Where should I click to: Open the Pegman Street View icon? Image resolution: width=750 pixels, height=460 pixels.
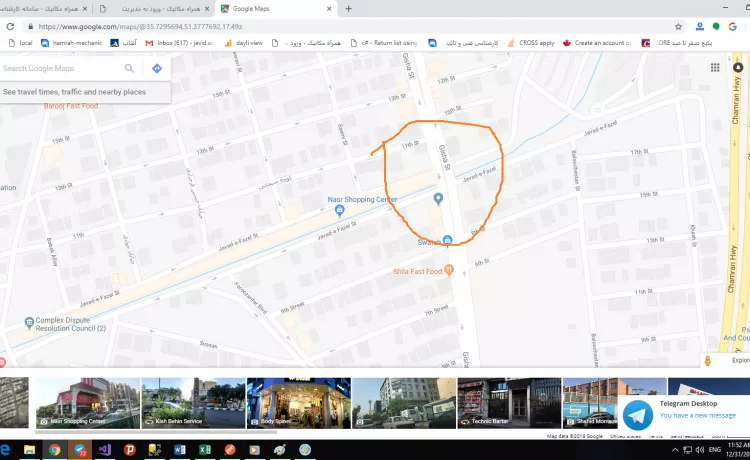click(x=708, y=361)
